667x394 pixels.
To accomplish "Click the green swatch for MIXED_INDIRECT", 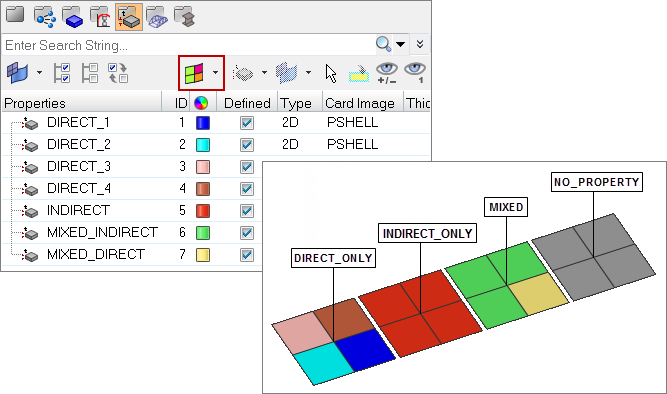I will [x=203, y=233].
